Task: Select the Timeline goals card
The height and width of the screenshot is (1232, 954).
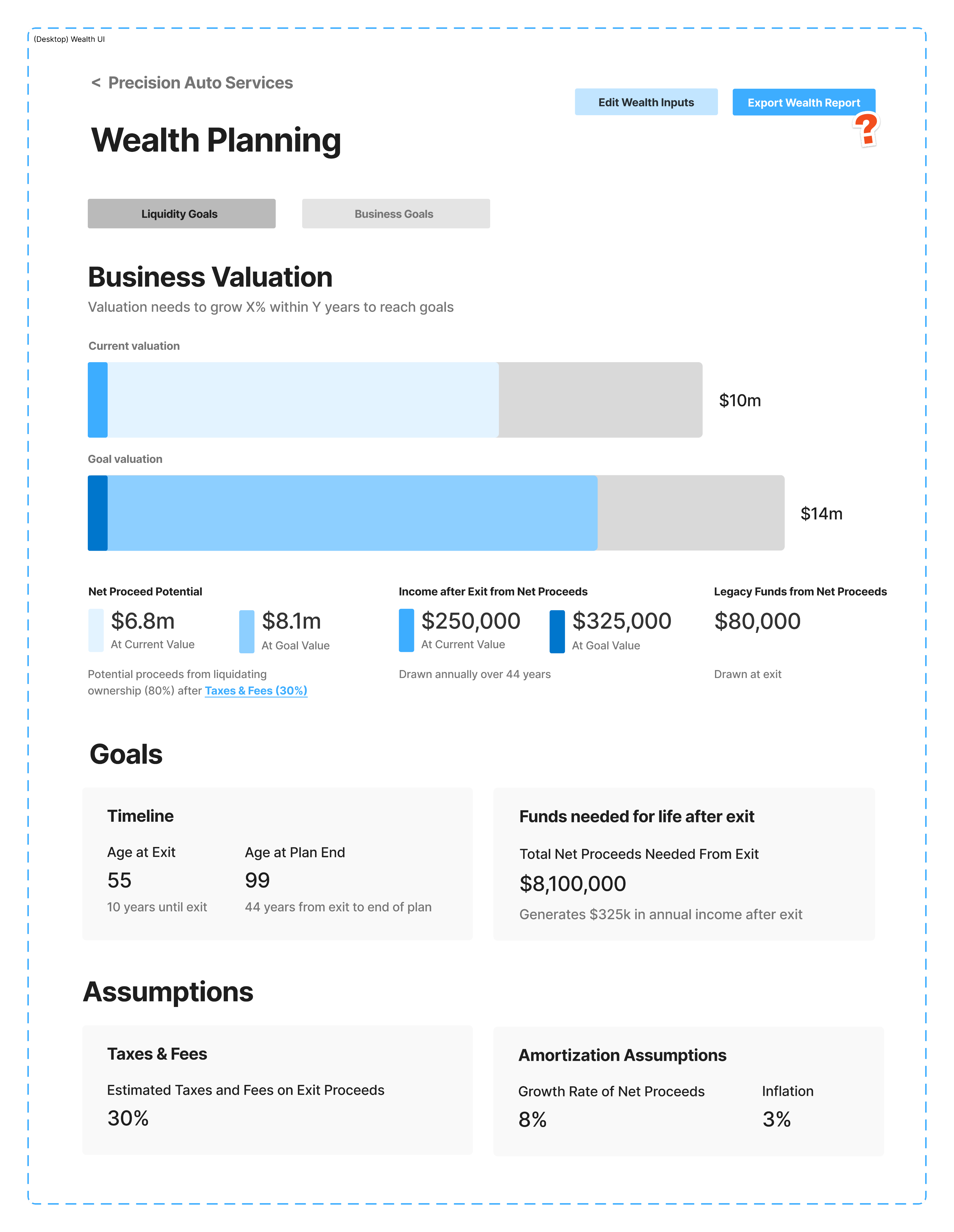Action: [x=278, y=863]
